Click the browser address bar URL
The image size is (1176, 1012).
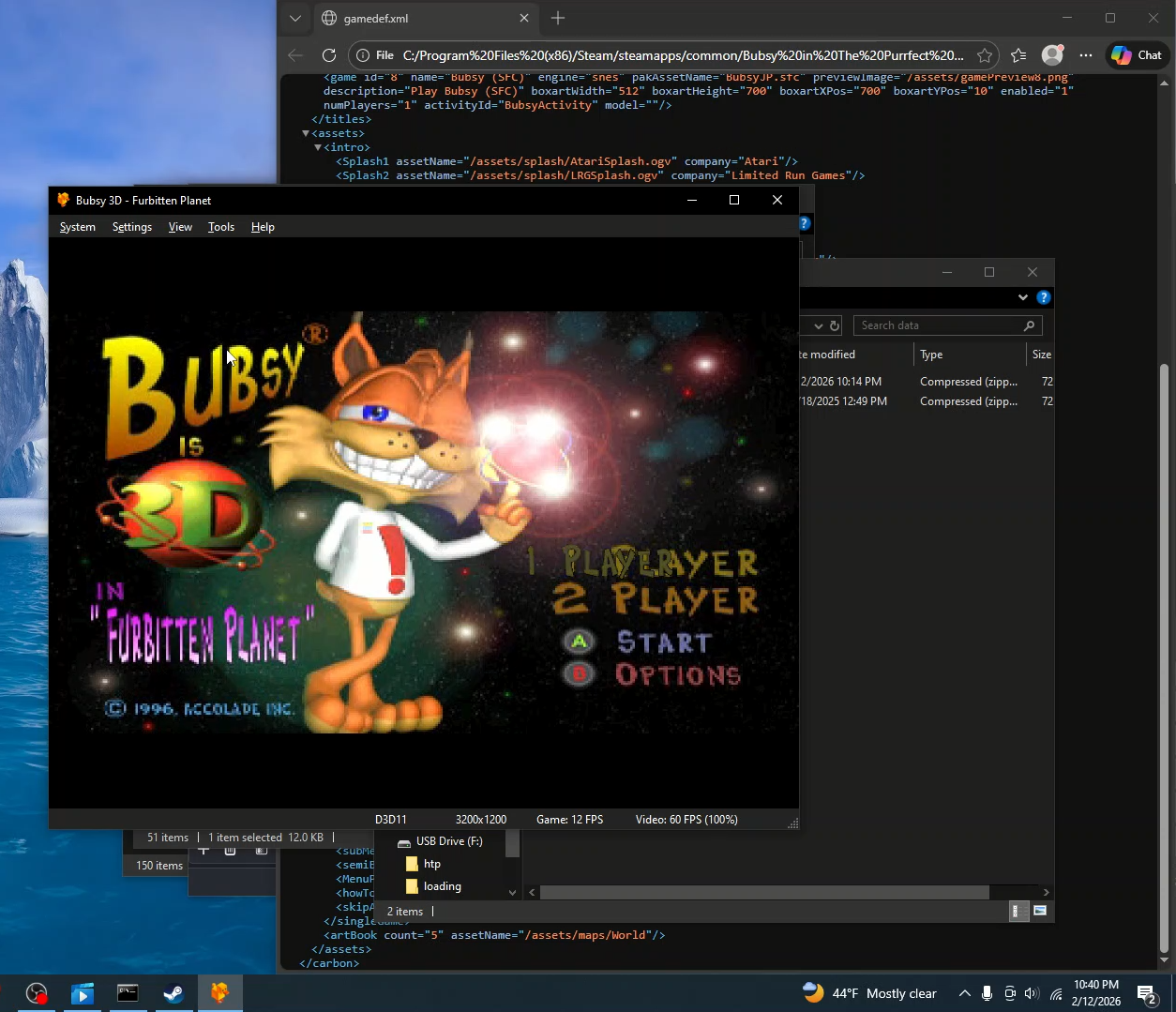coord(683,55)
